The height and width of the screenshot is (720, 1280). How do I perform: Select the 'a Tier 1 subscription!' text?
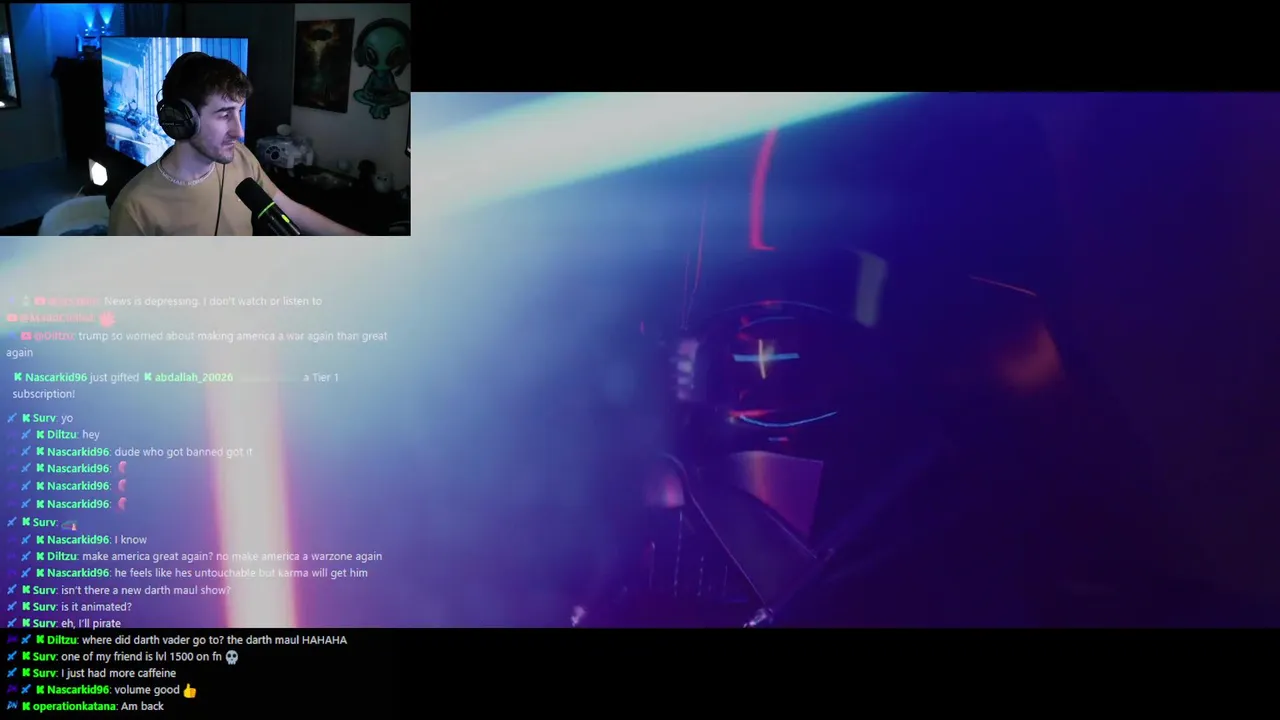(176, 385)
